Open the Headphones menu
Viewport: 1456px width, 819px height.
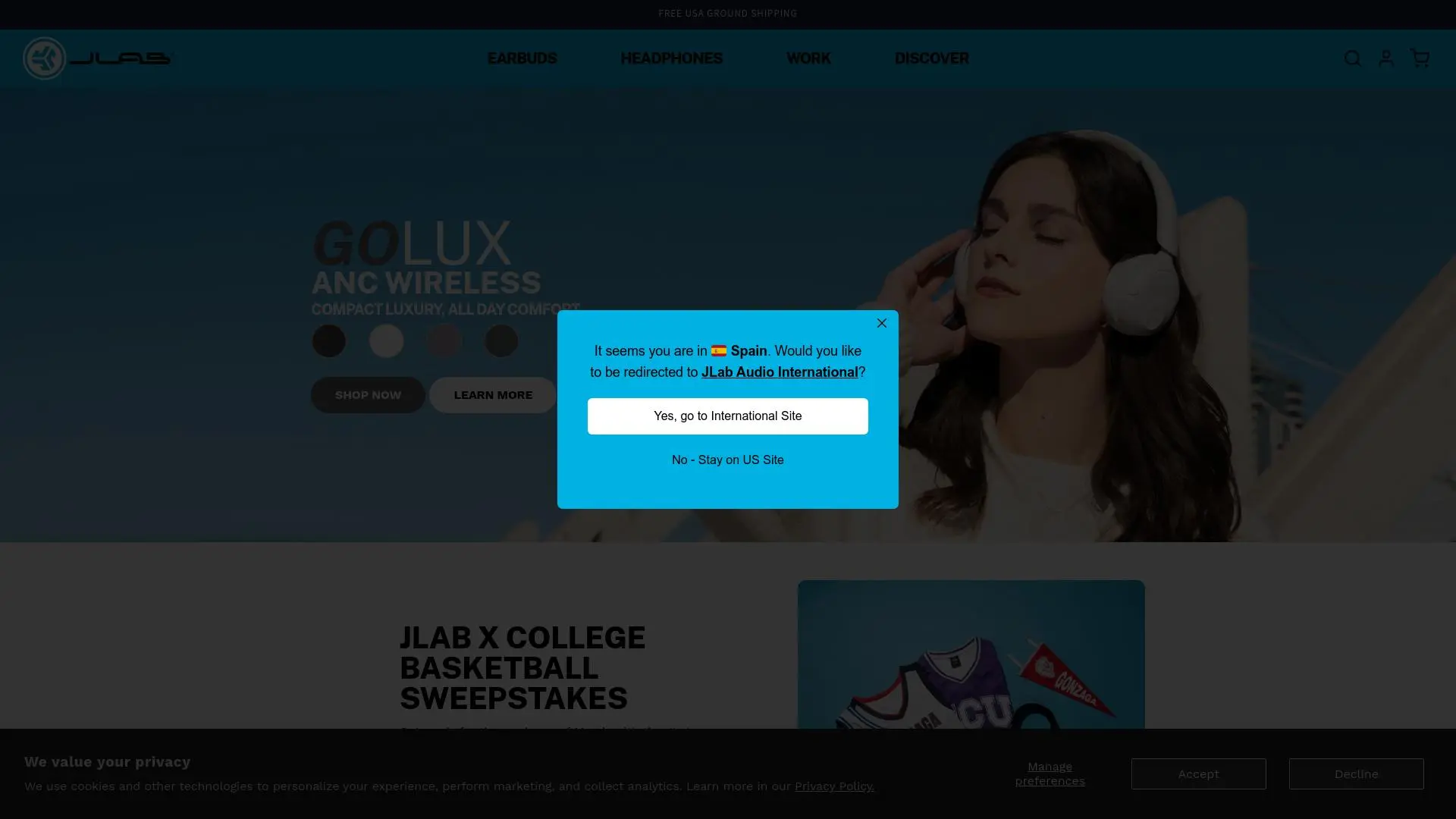tap(671, 58)
